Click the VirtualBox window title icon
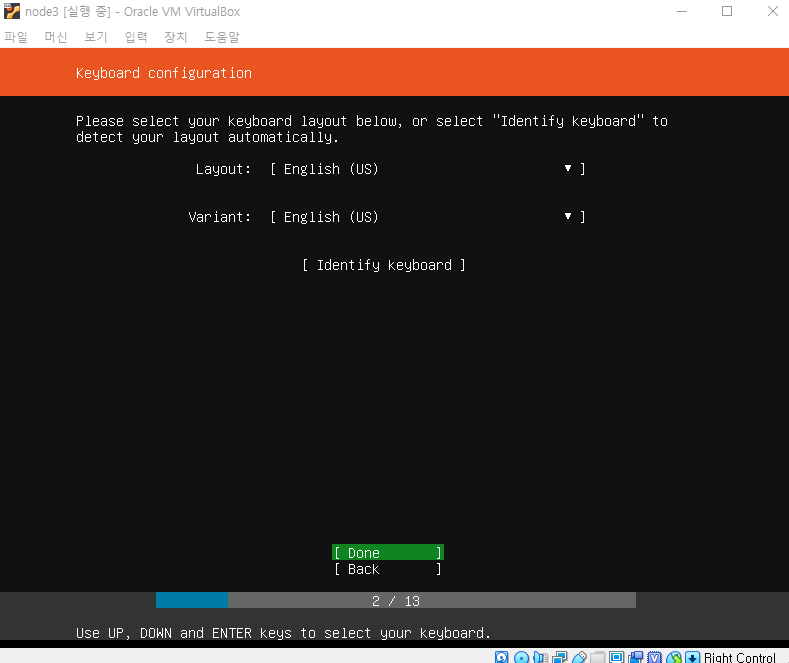This screenshot has width=789, height=663. tap(12, 11)
